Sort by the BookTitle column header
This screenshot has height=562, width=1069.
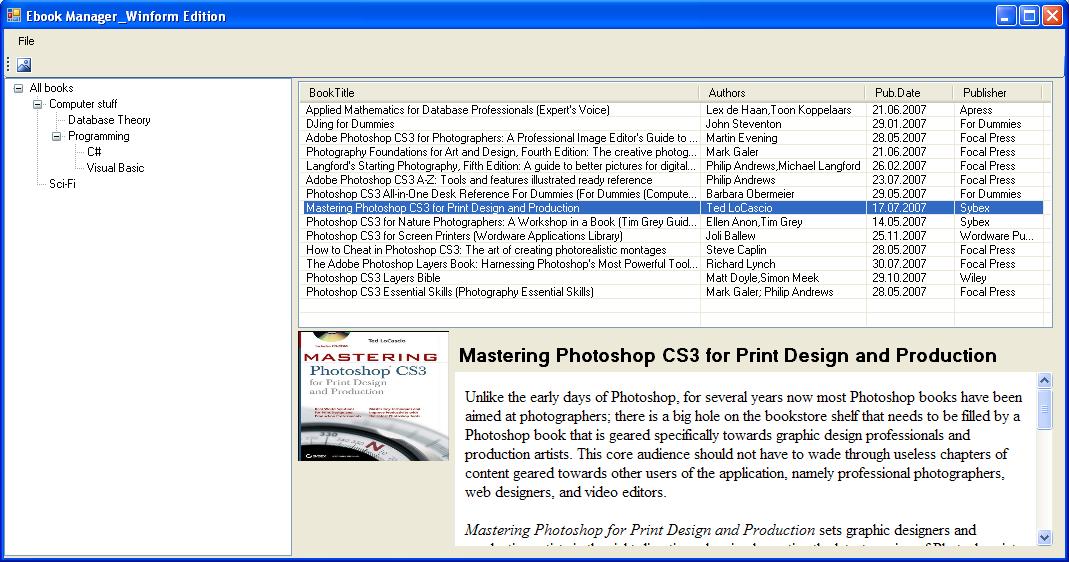(499, 93)
